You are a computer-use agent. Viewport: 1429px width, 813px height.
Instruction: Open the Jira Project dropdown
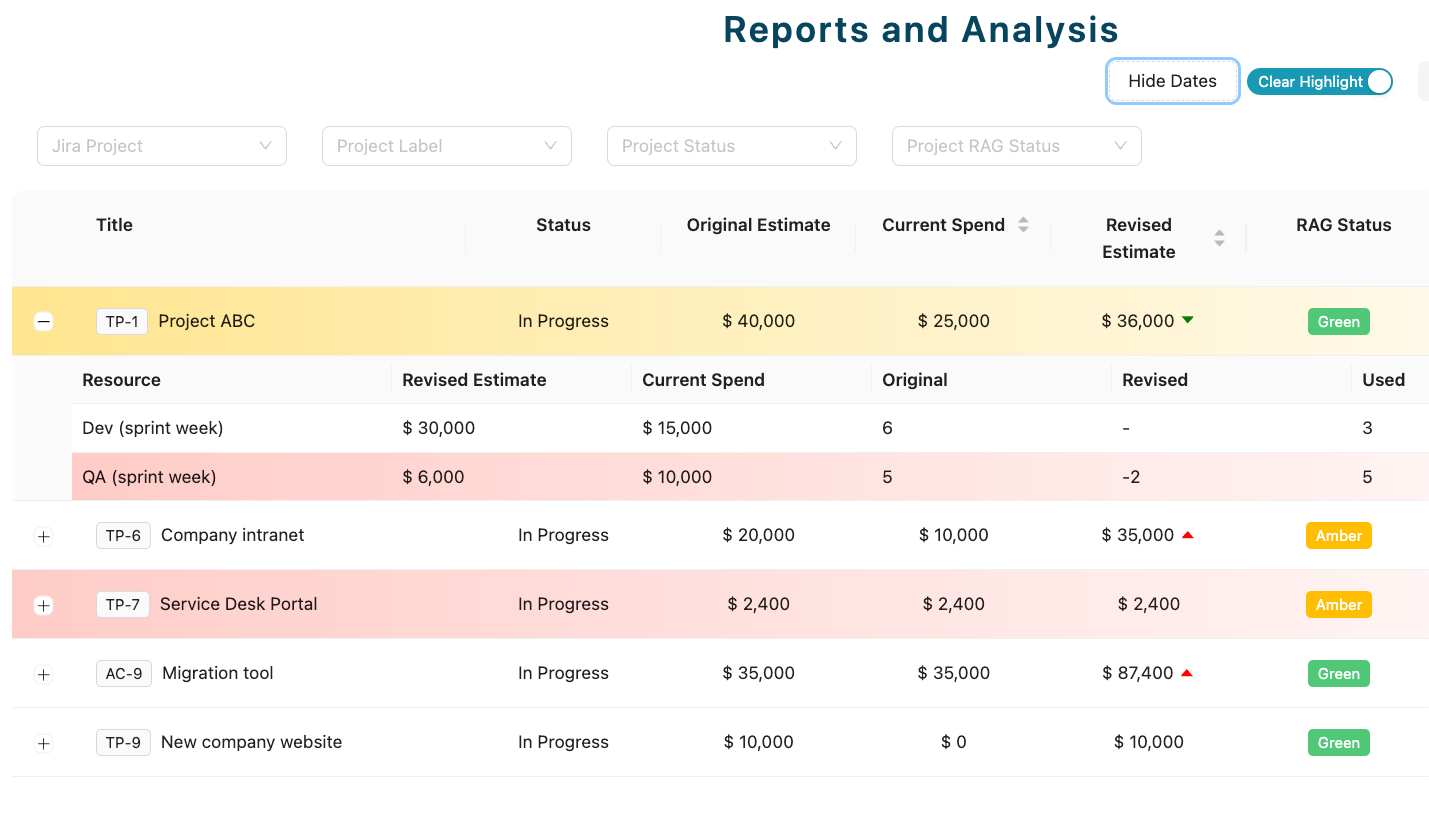tap(162, 146)
